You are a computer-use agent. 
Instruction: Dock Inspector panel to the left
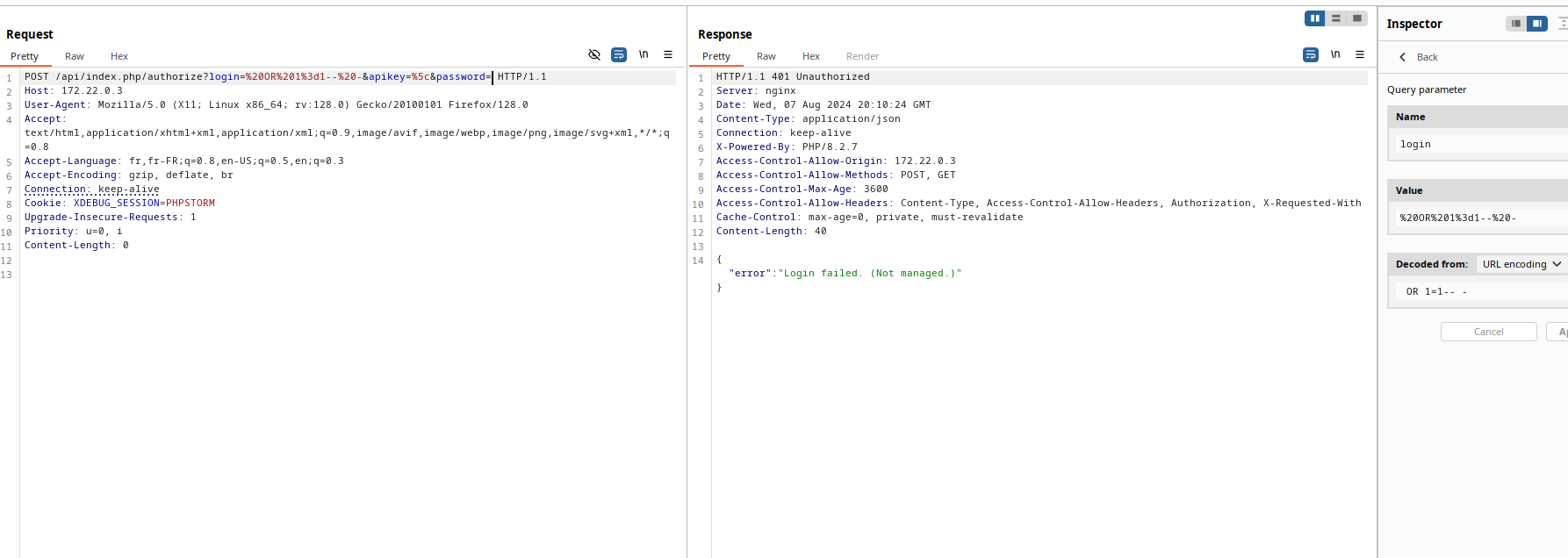tap(1516, 24)
